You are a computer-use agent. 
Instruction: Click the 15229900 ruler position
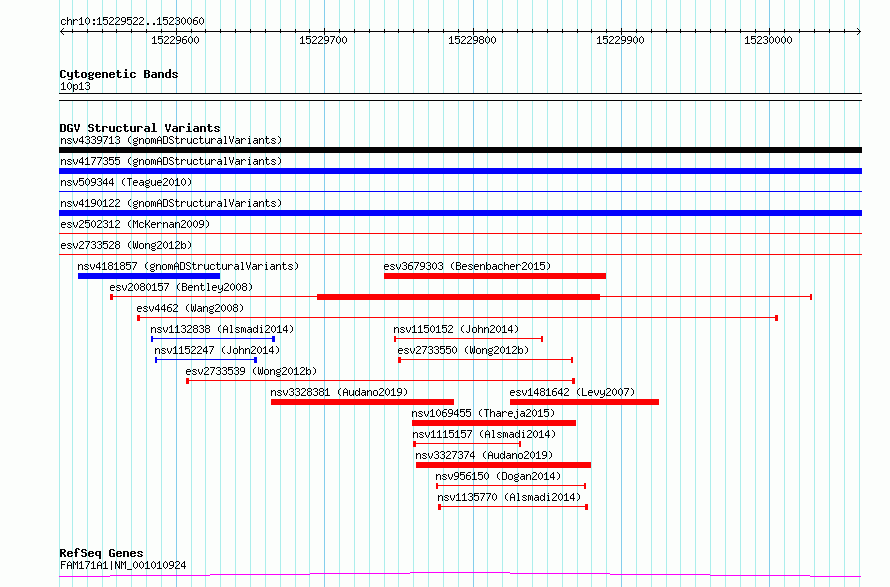pyautogui.click(x=620, y=40)
